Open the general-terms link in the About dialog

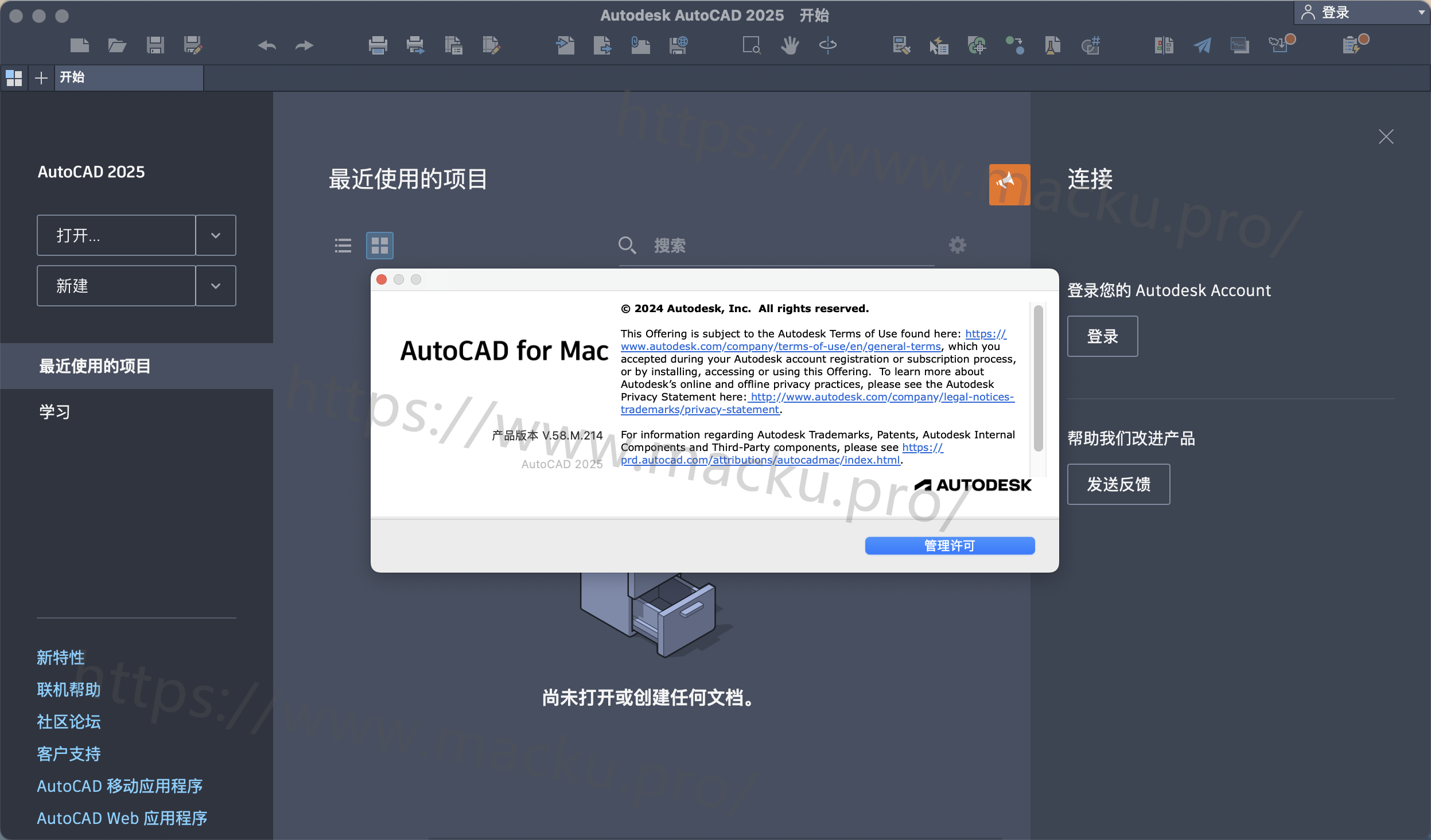click(x=780, y=347)
